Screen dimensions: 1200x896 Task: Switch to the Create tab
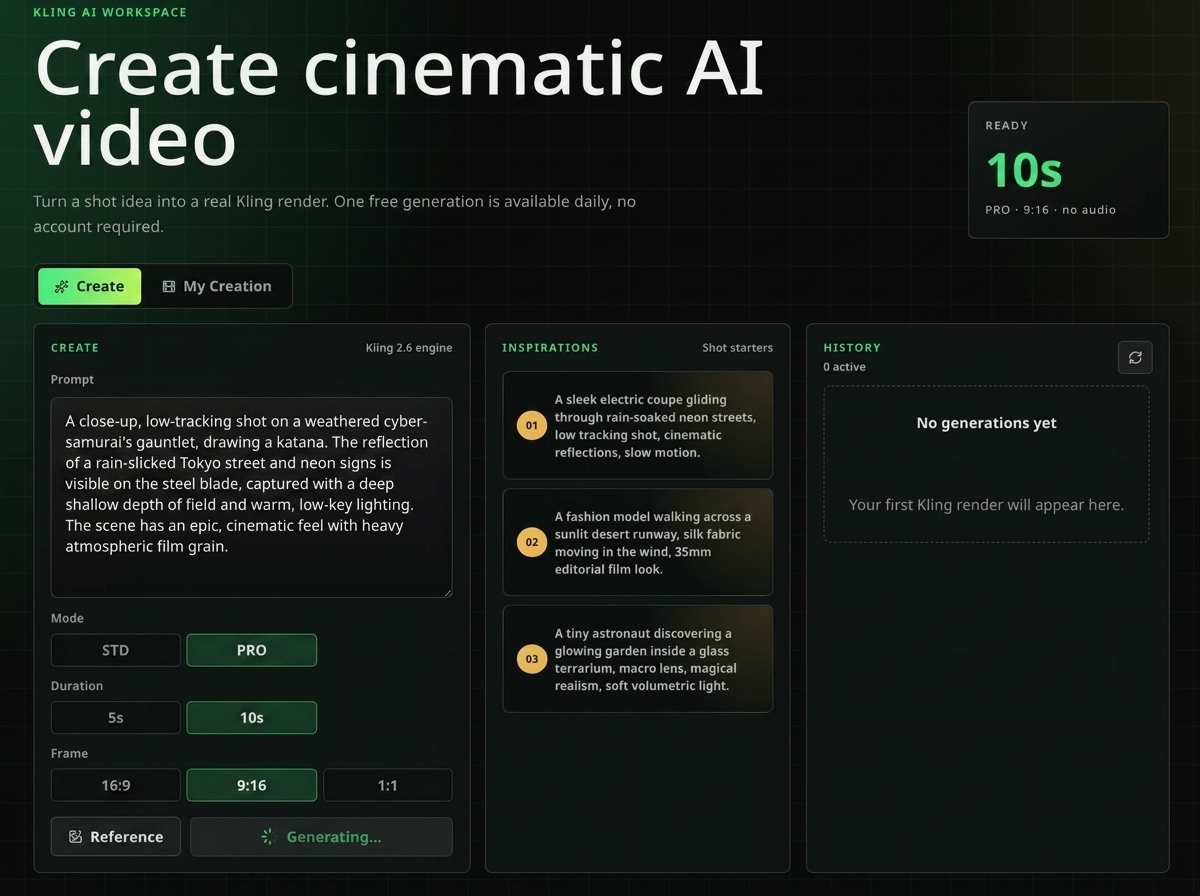pyautogui.click(x=90, y=286)
